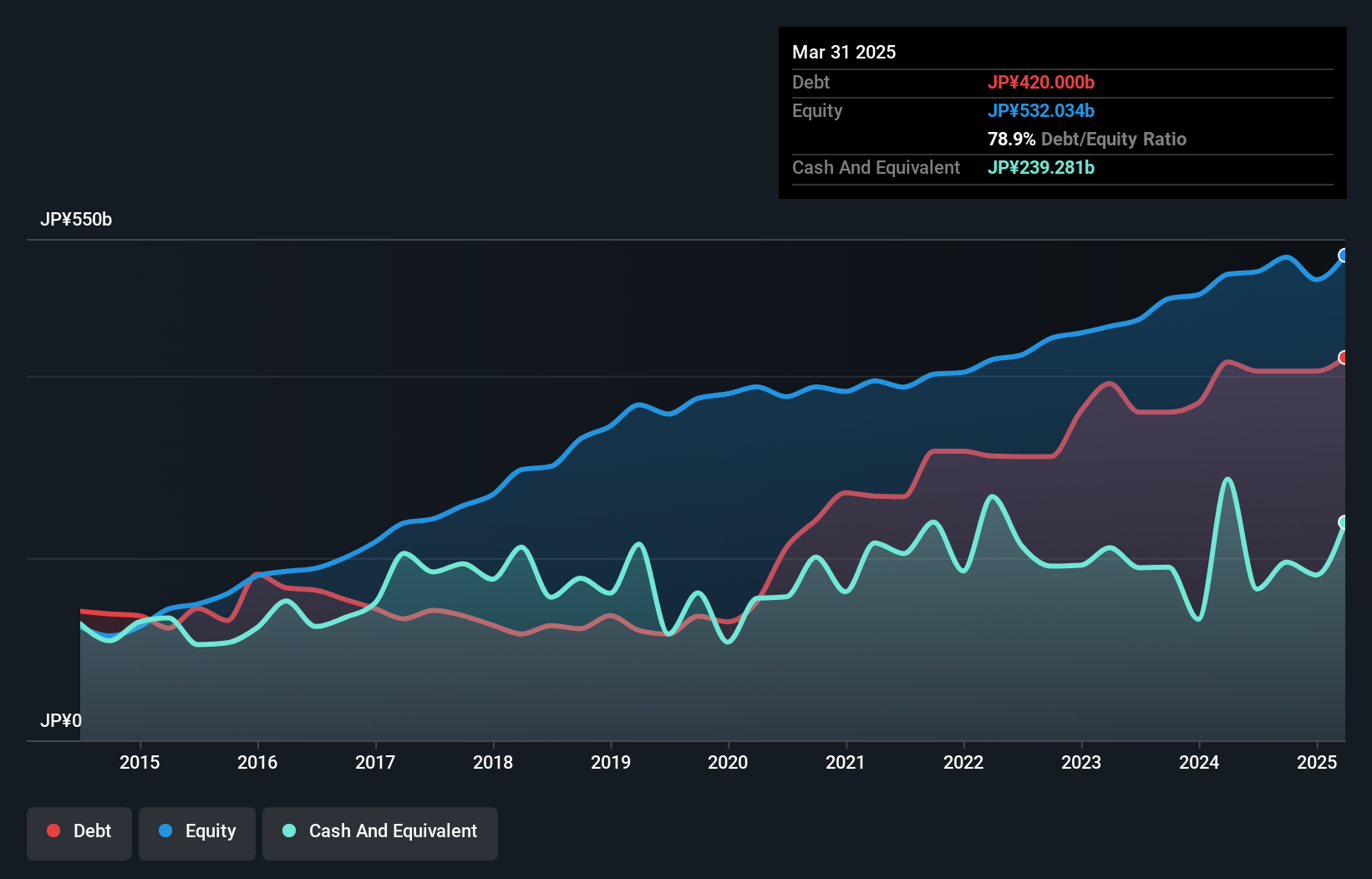Click the 78.9% Debt/Equity Ratio text
This screenshot has height=879, width=1372.
click(1087, 139)
